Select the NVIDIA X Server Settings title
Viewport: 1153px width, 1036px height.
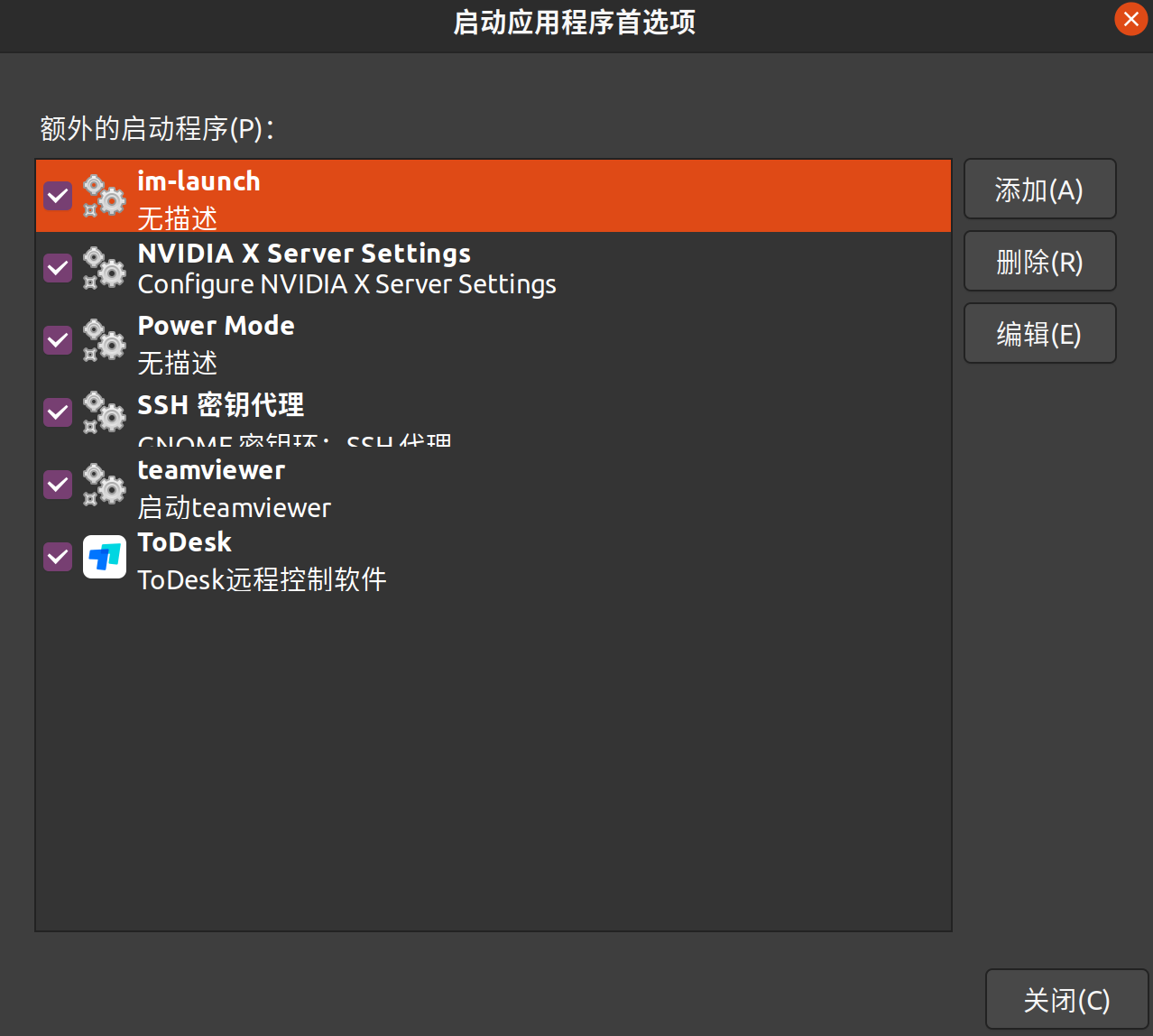[304, 254]
